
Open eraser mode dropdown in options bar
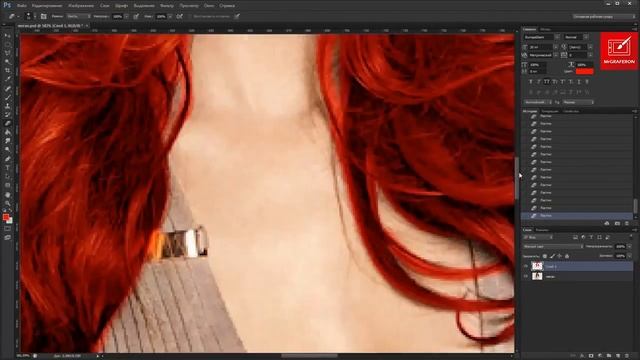78,16
